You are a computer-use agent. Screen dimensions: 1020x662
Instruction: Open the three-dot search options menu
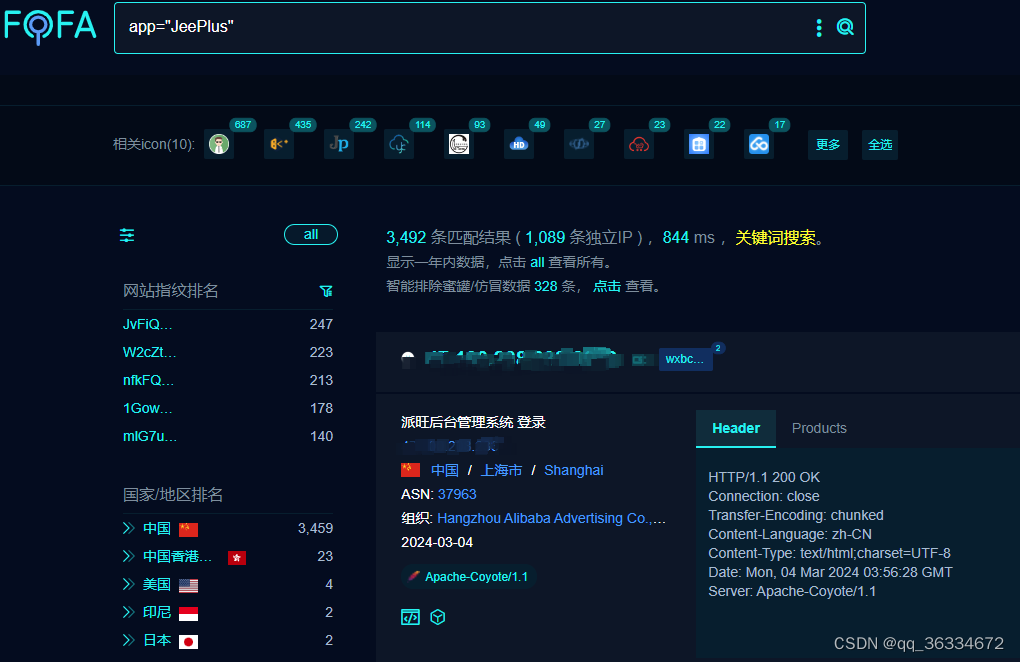[x=819, y=27]
